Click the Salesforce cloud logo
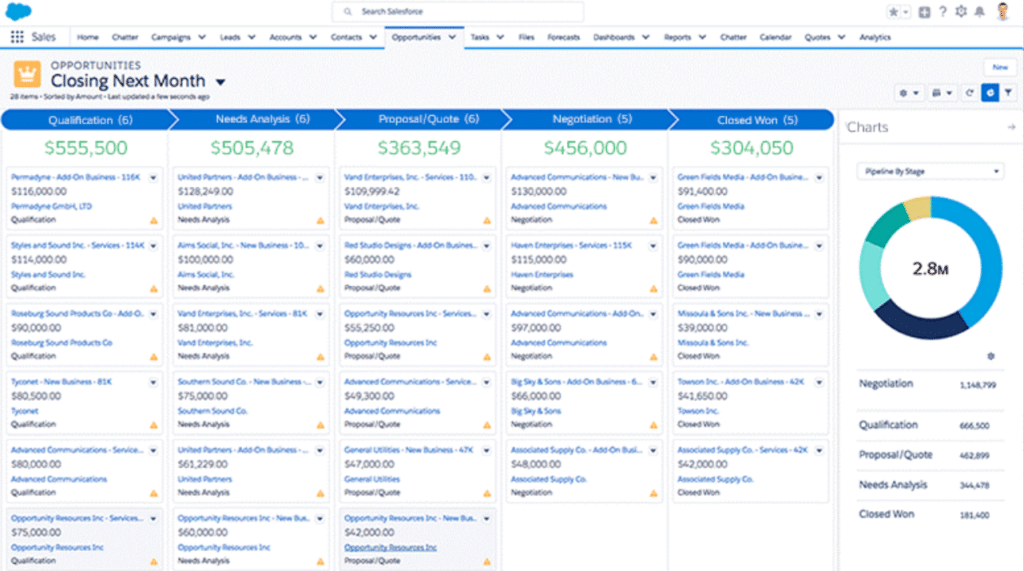 (x=18, y=11)
